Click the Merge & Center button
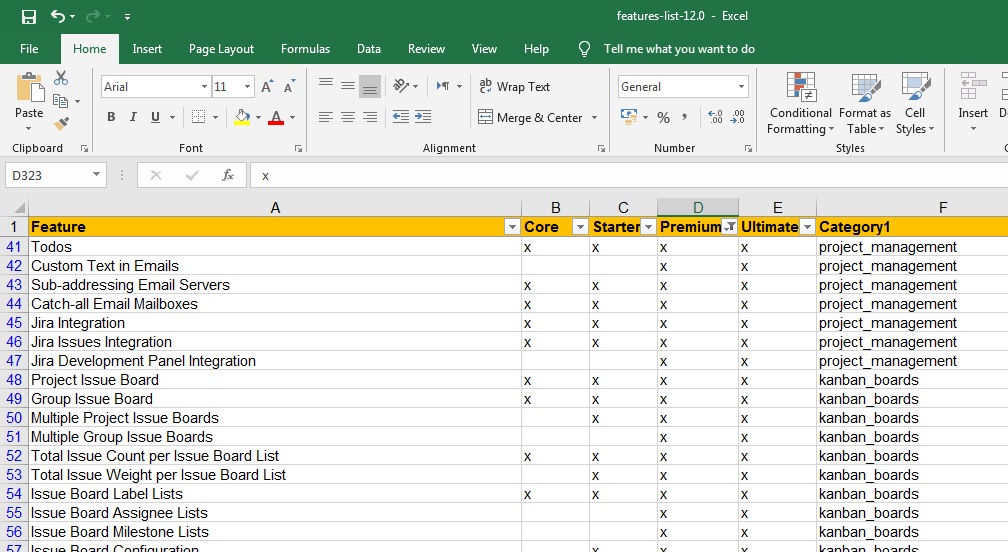 click(530, 118)
